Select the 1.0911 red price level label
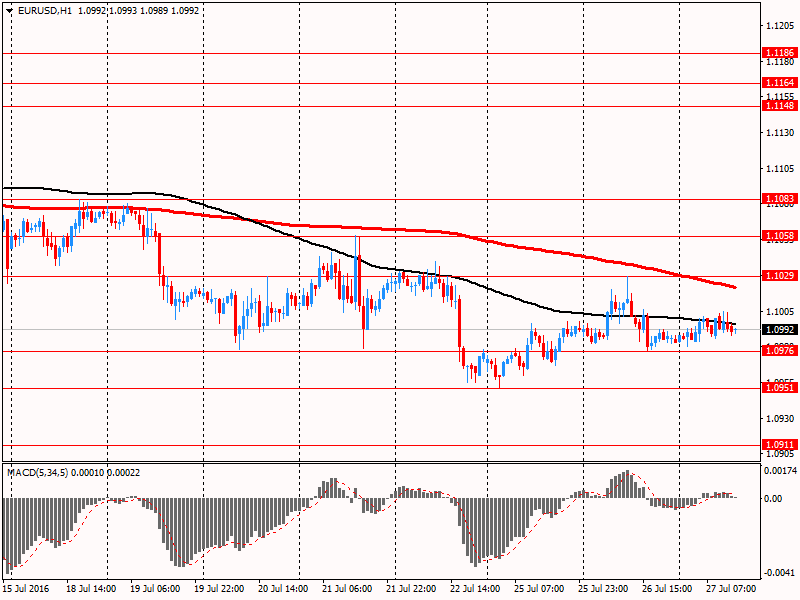 pos(780,445)
